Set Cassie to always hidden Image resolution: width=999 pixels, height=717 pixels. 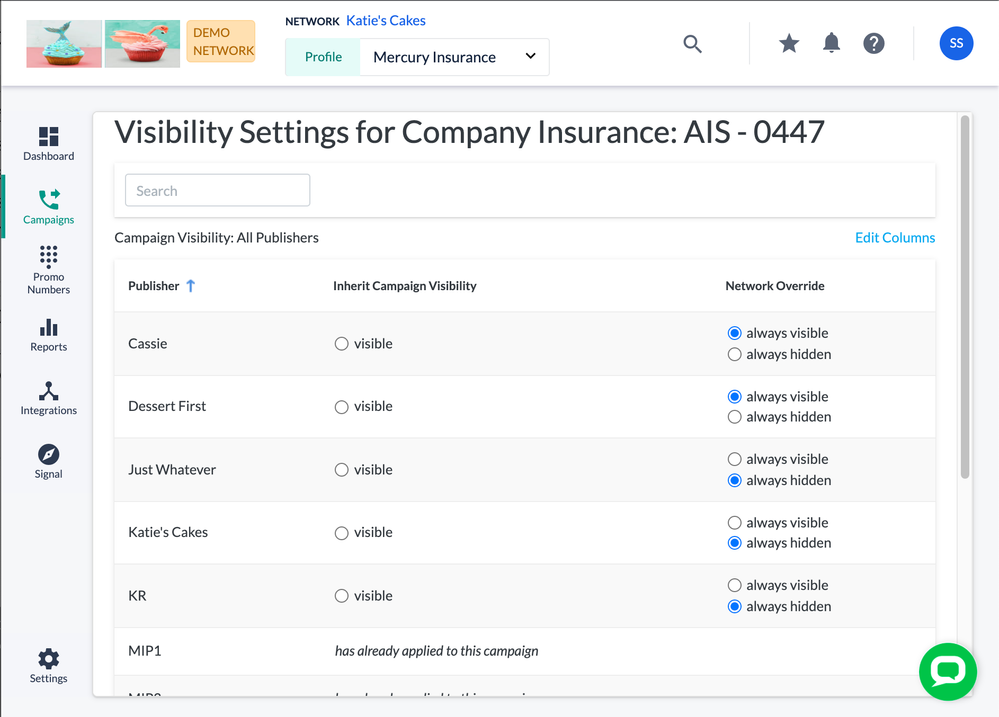735,354
